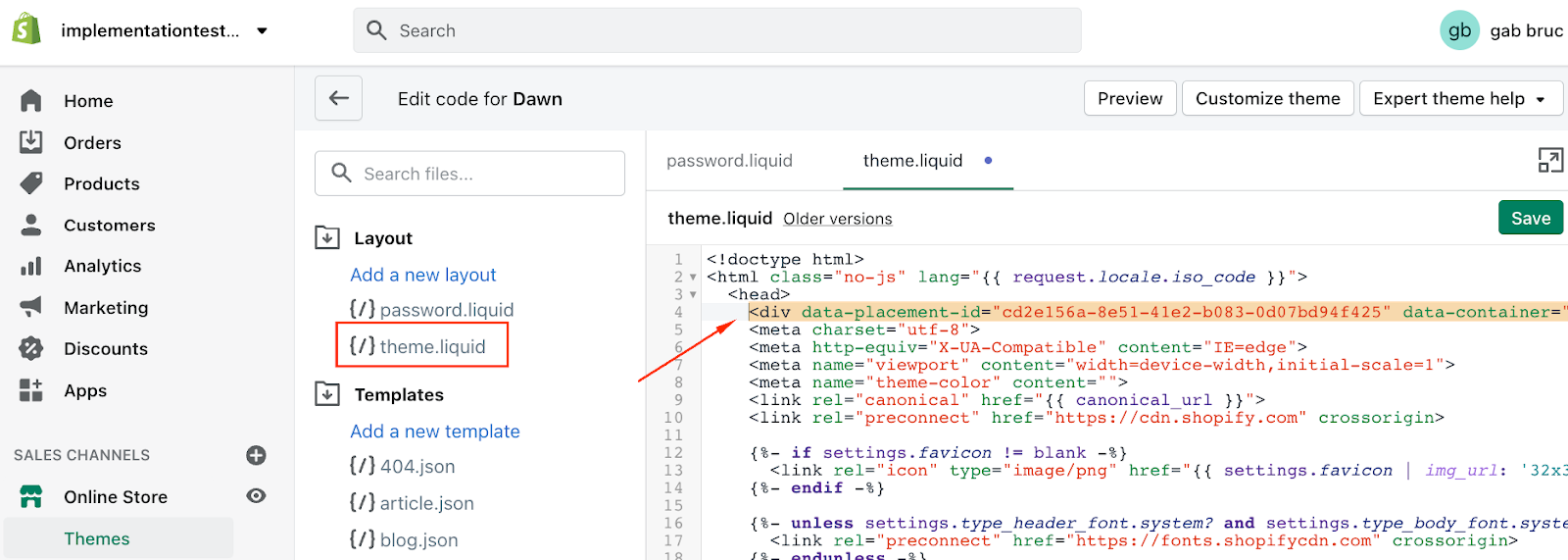Image resolution: width=1568 pixels, height=560 pixels.
Task: Switch to theme.liquid editor tab
Action: [x=912, y=161]
